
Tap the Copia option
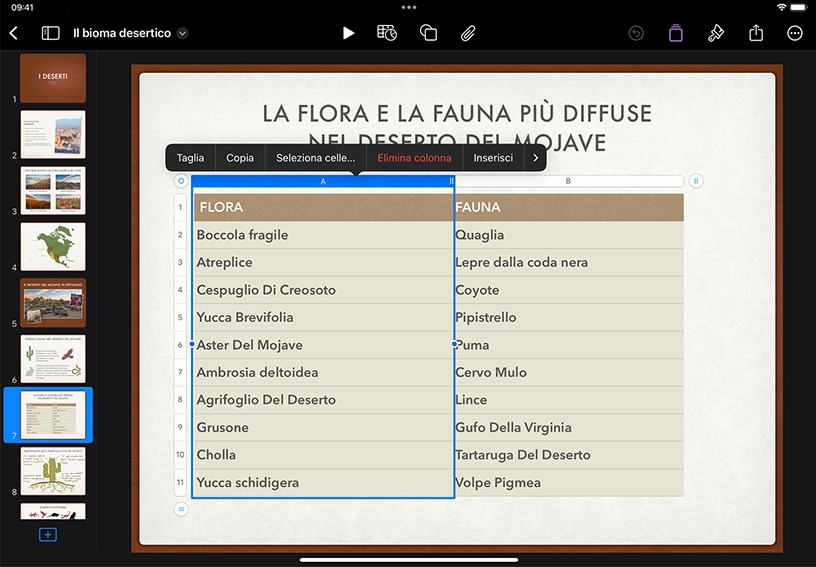click(x=240, y=158)
